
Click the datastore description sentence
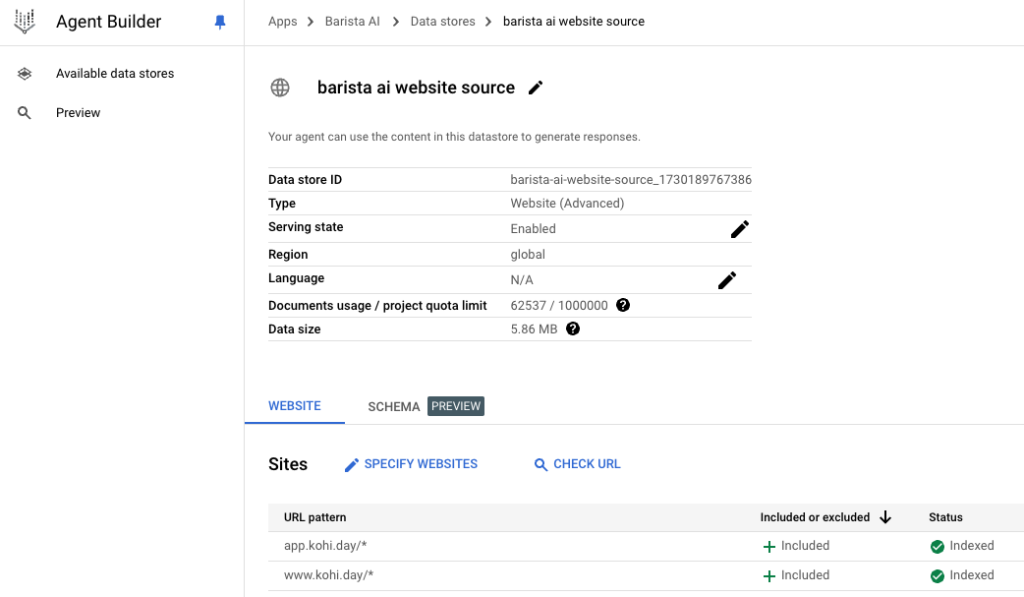[x=455, y=137]
